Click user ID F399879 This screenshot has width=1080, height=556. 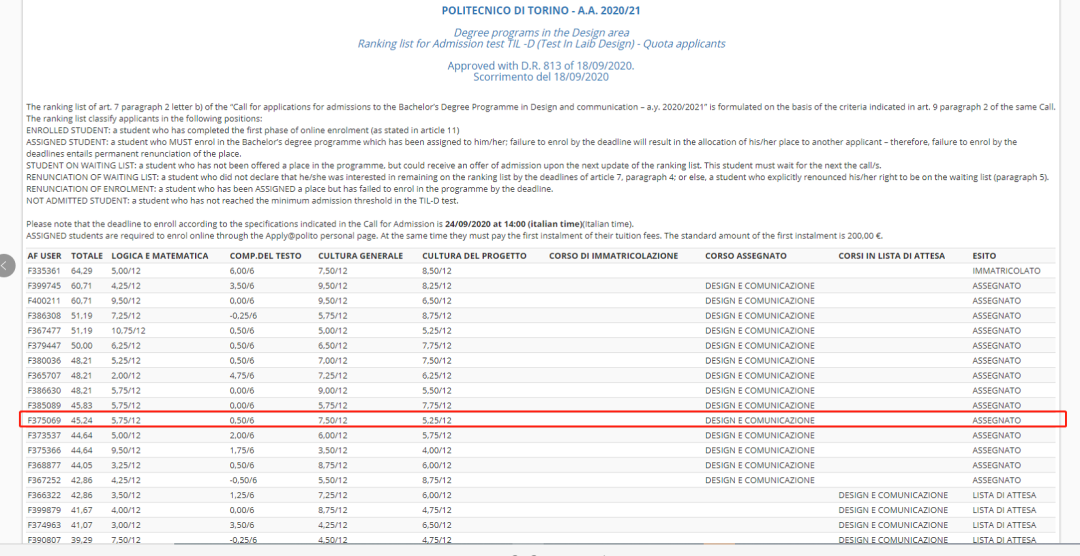44,511
